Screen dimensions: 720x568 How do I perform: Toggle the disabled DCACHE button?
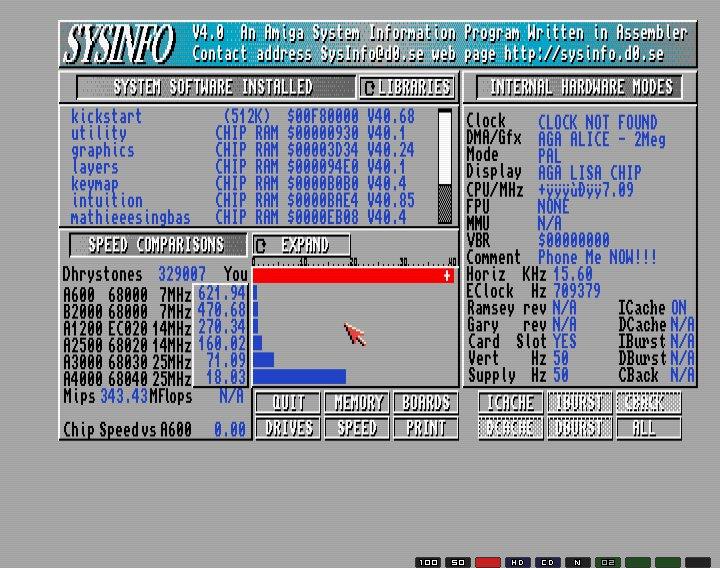[x=510, y=428]
